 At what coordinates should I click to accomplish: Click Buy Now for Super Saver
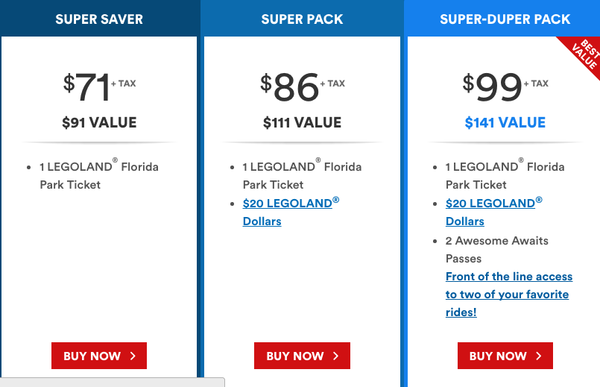[99, 356]
